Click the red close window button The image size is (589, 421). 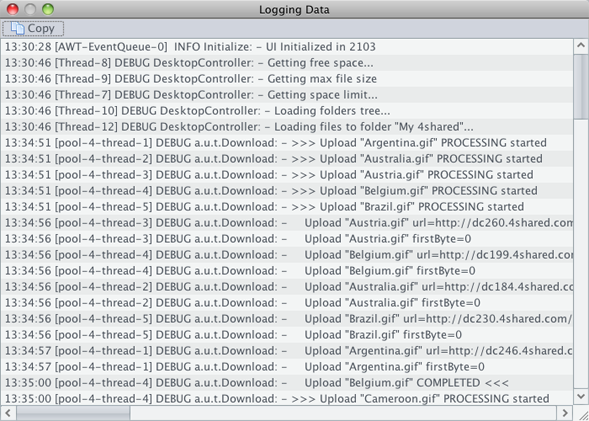[x=12, y=9]
